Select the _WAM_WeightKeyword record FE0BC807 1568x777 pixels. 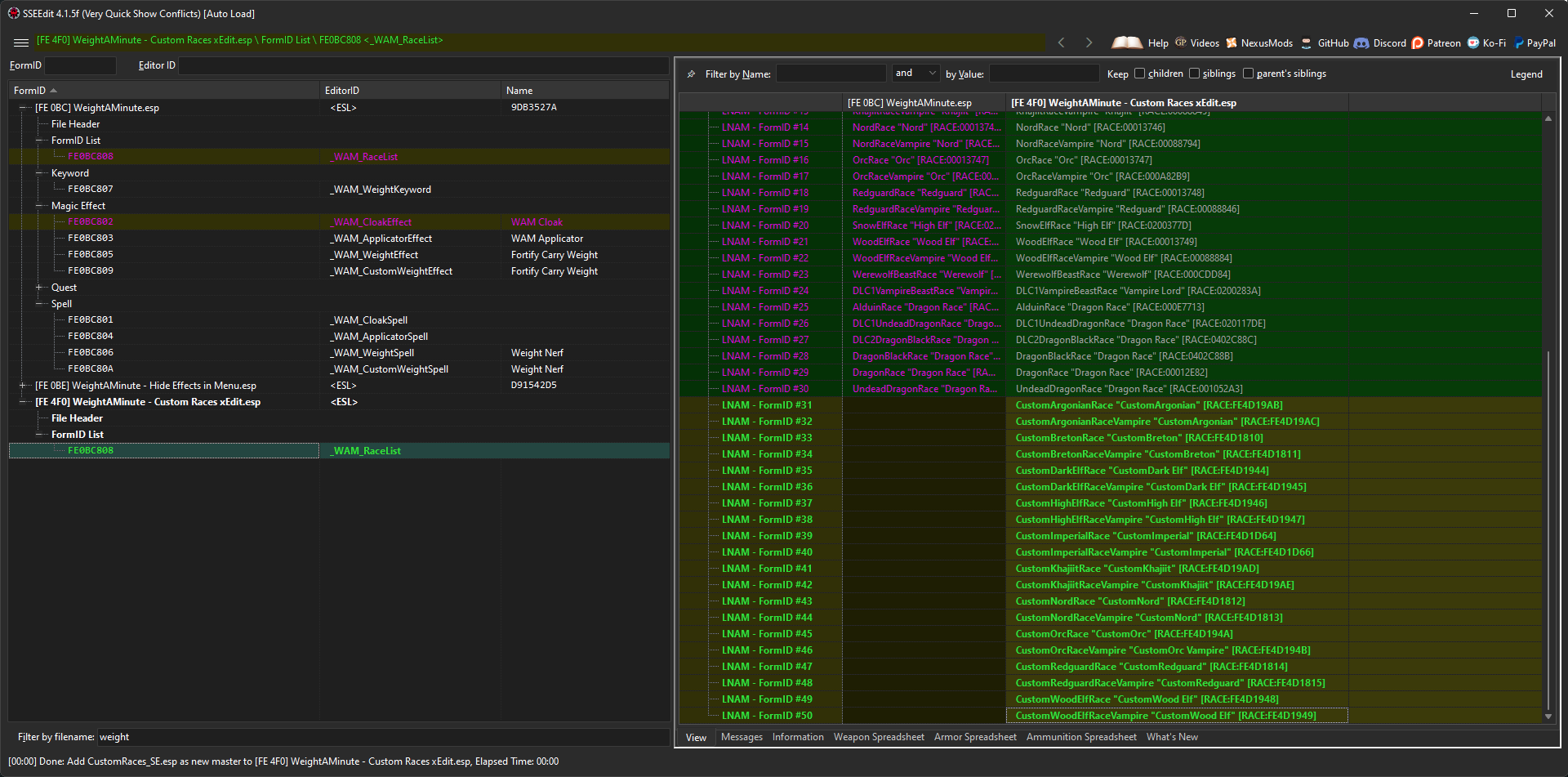[339, 190]
